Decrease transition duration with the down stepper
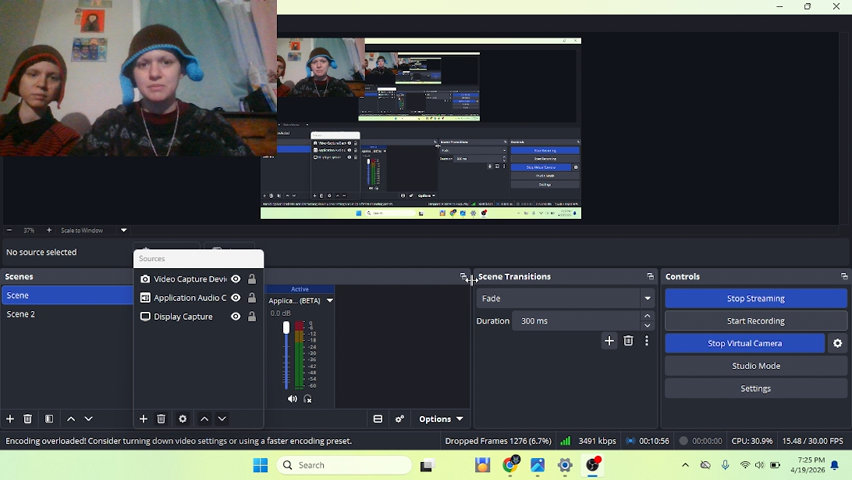 [x=647, y=326]
